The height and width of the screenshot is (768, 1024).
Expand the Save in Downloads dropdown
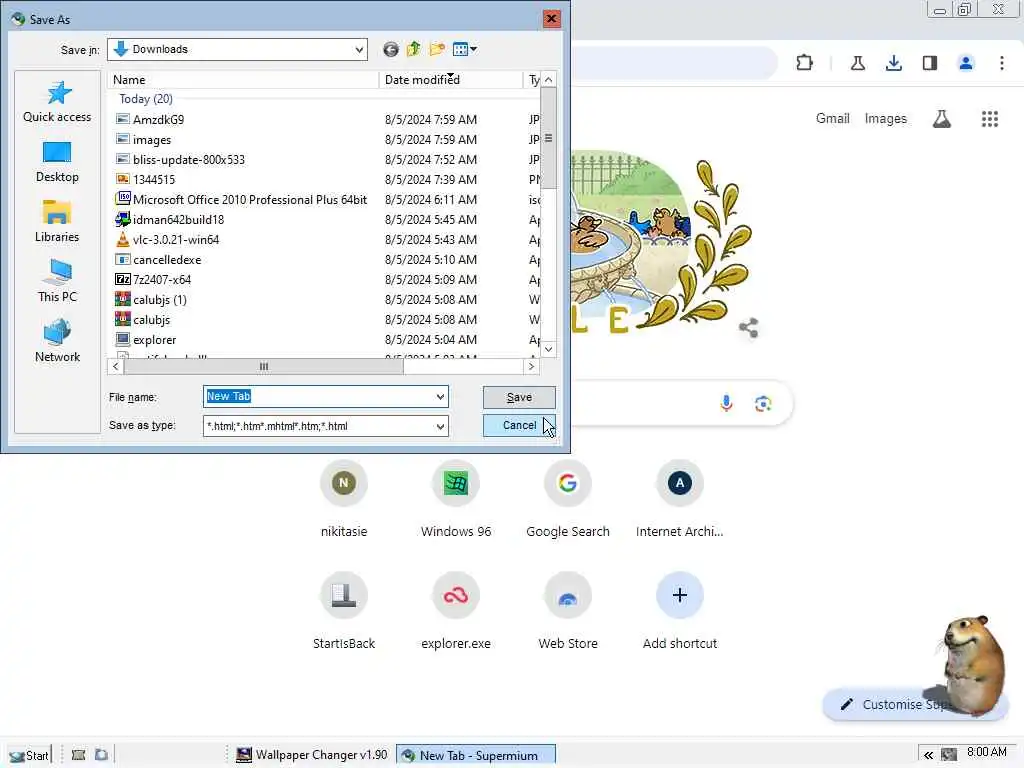point(359,50)
